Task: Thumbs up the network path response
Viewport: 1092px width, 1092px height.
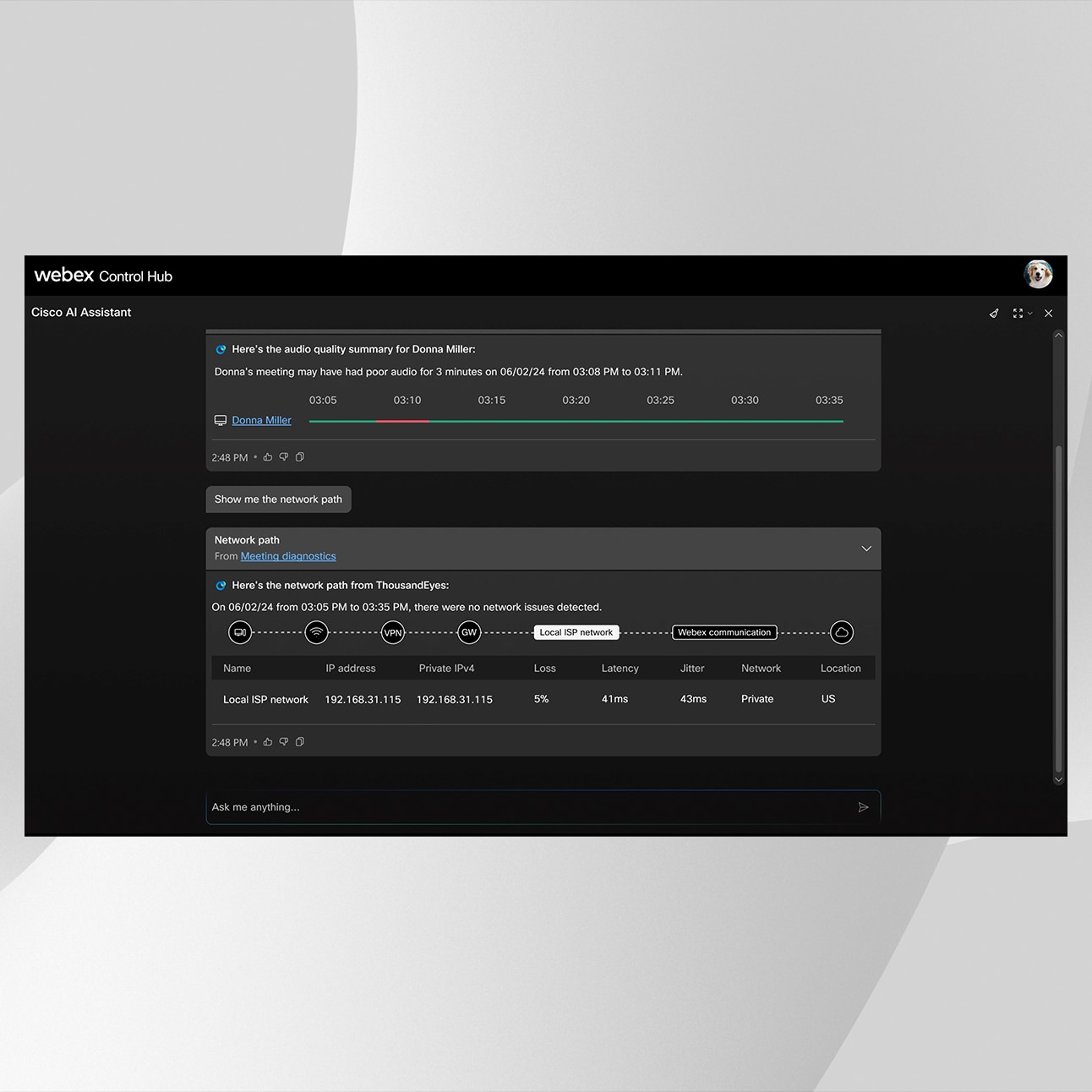Action: click(x=268, y=742)
